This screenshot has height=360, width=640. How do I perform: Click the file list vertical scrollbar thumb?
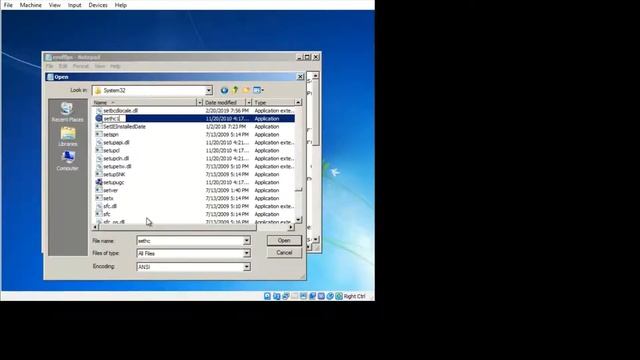coord(299,189)
